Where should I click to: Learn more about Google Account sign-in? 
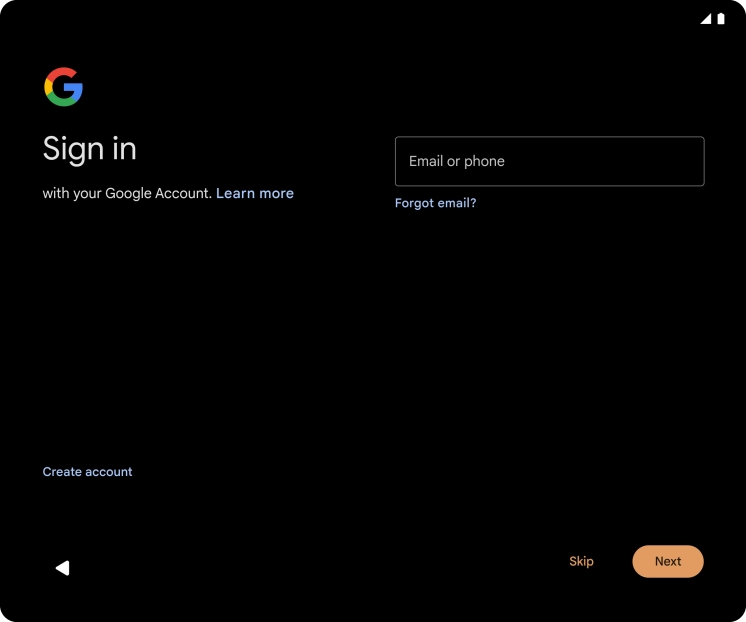pyautogui.click(x=255, y=193)
